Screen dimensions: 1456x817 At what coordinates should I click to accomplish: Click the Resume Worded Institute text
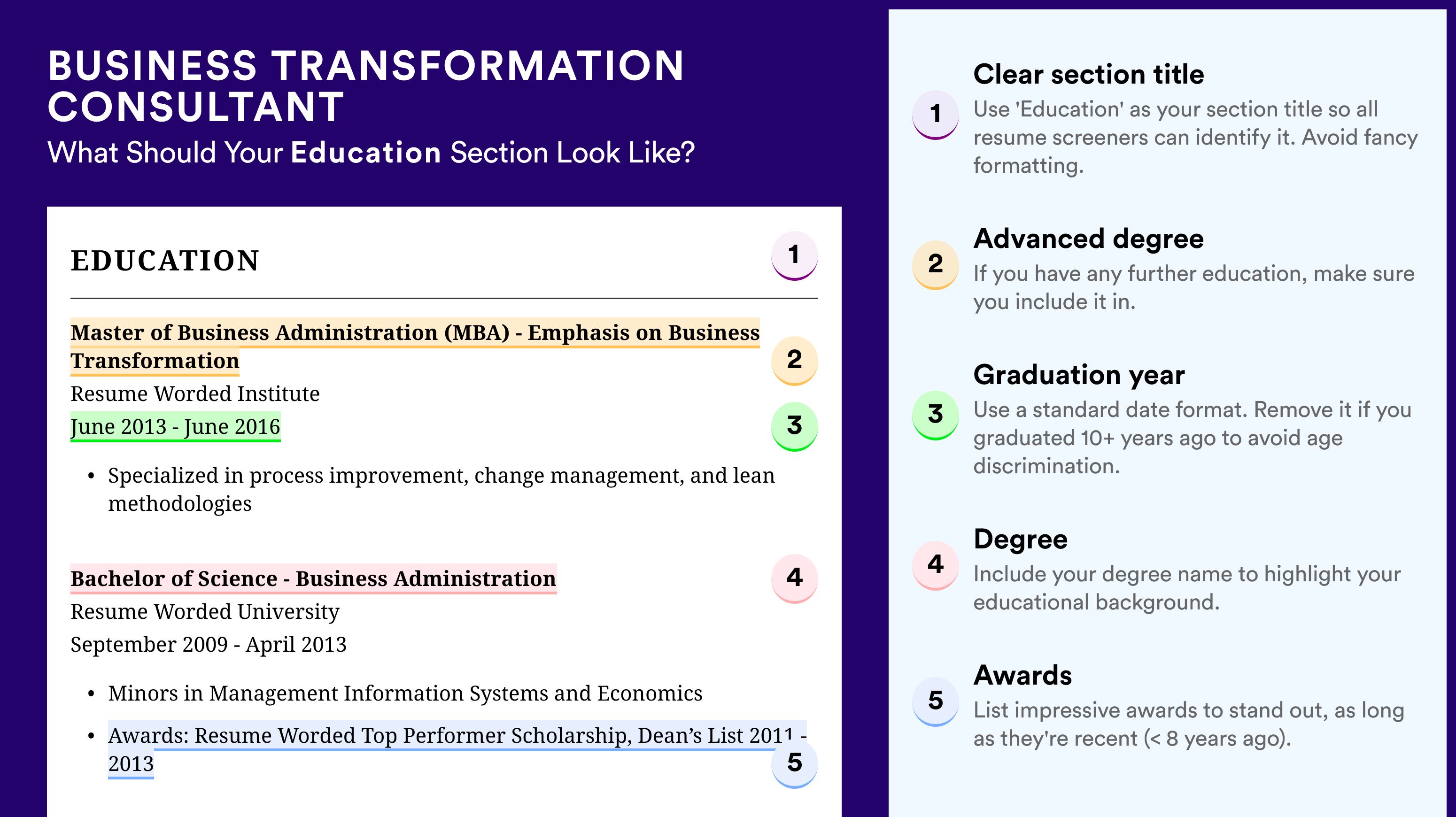point(195,394)
